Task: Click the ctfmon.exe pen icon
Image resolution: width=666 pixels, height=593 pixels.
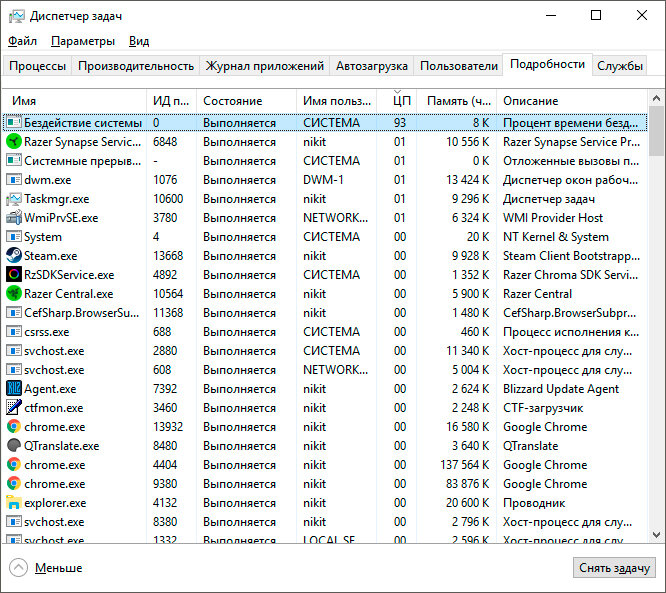Action: [x=14, y=407]
